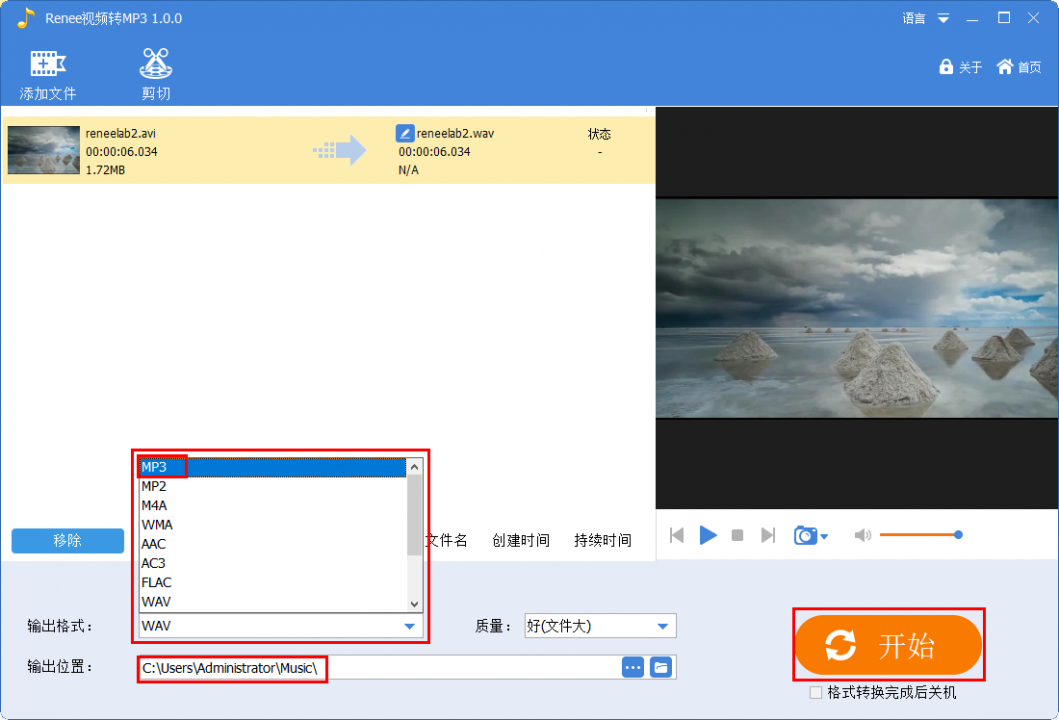
Task: Click the skip to previous playback button
Action: (677, 536)
